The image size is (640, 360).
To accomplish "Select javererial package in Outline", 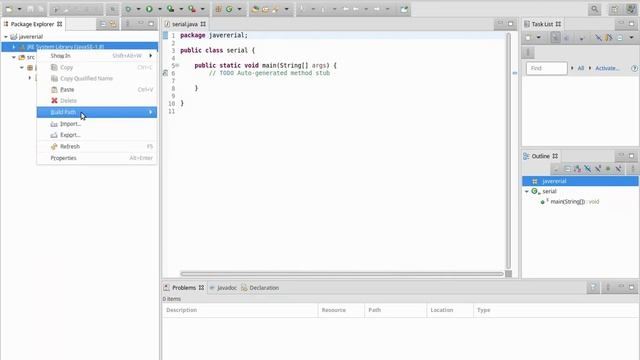I will [x=580, y=181].
